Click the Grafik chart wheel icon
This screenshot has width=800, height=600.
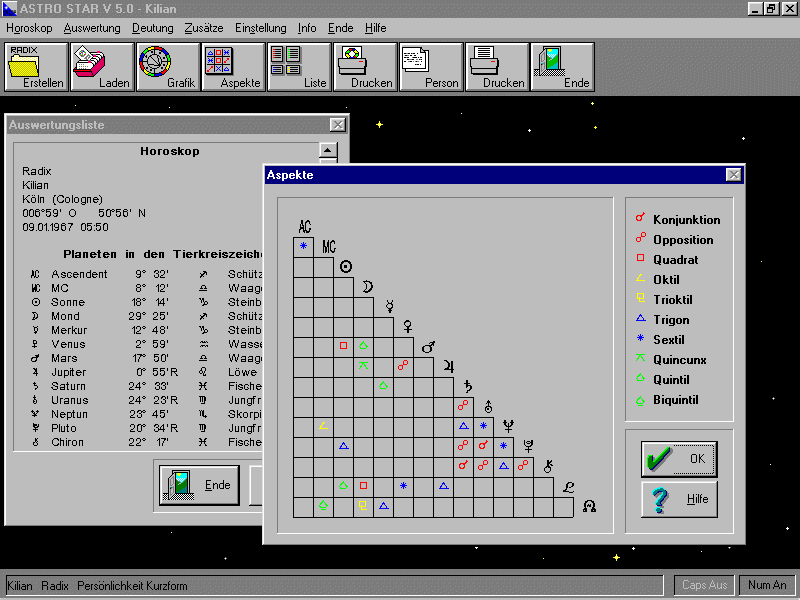(168, 67)
